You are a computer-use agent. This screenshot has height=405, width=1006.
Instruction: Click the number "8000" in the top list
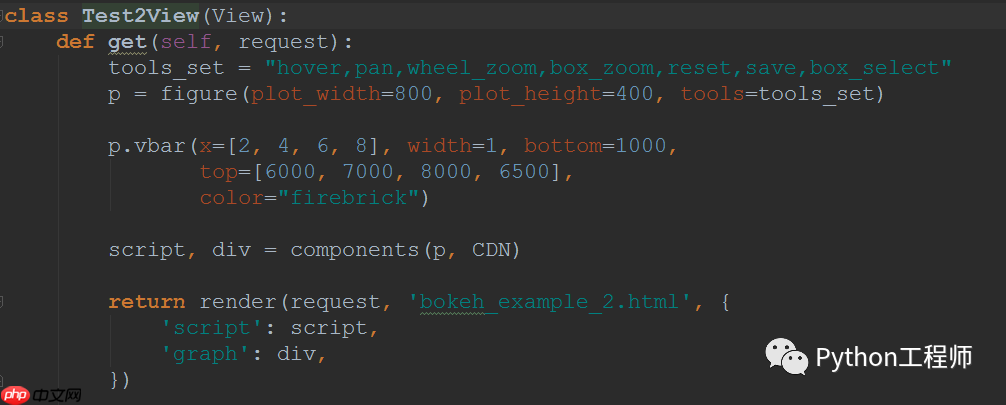click(x=445, y=172)
